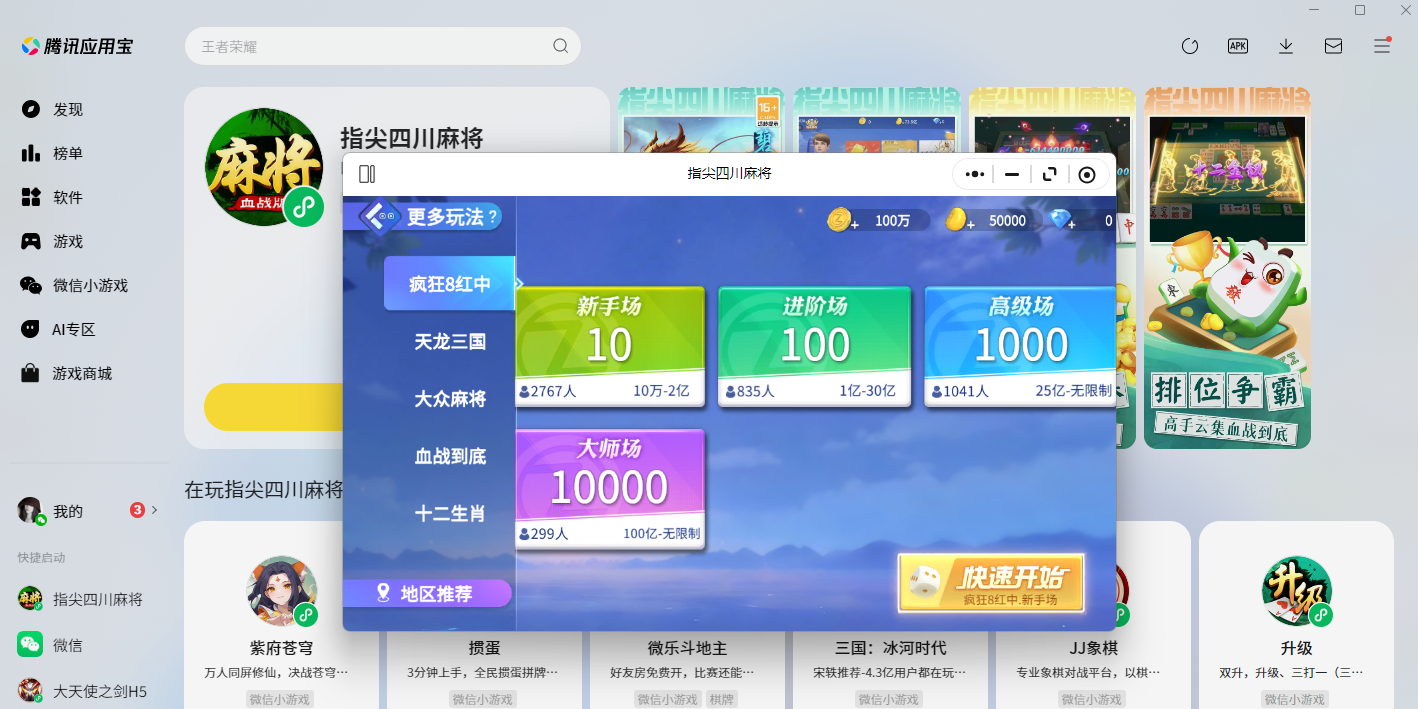Open the downloads icon in top toolbar

(1286, 46)
